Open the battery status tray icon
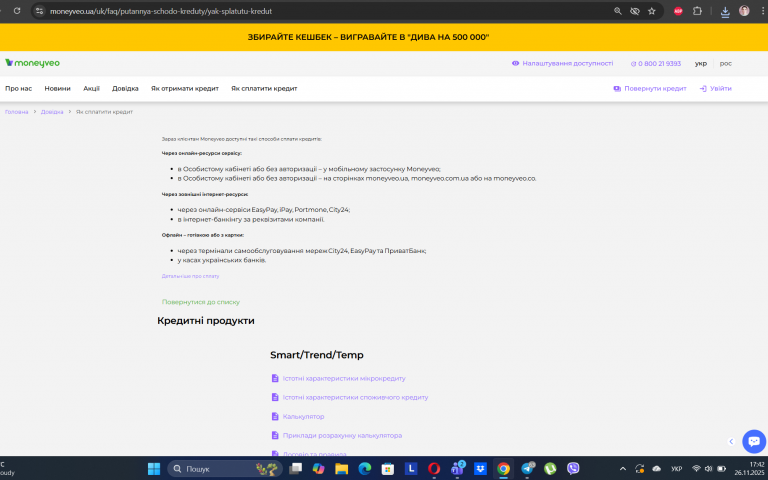 click(x=721, y=469)
